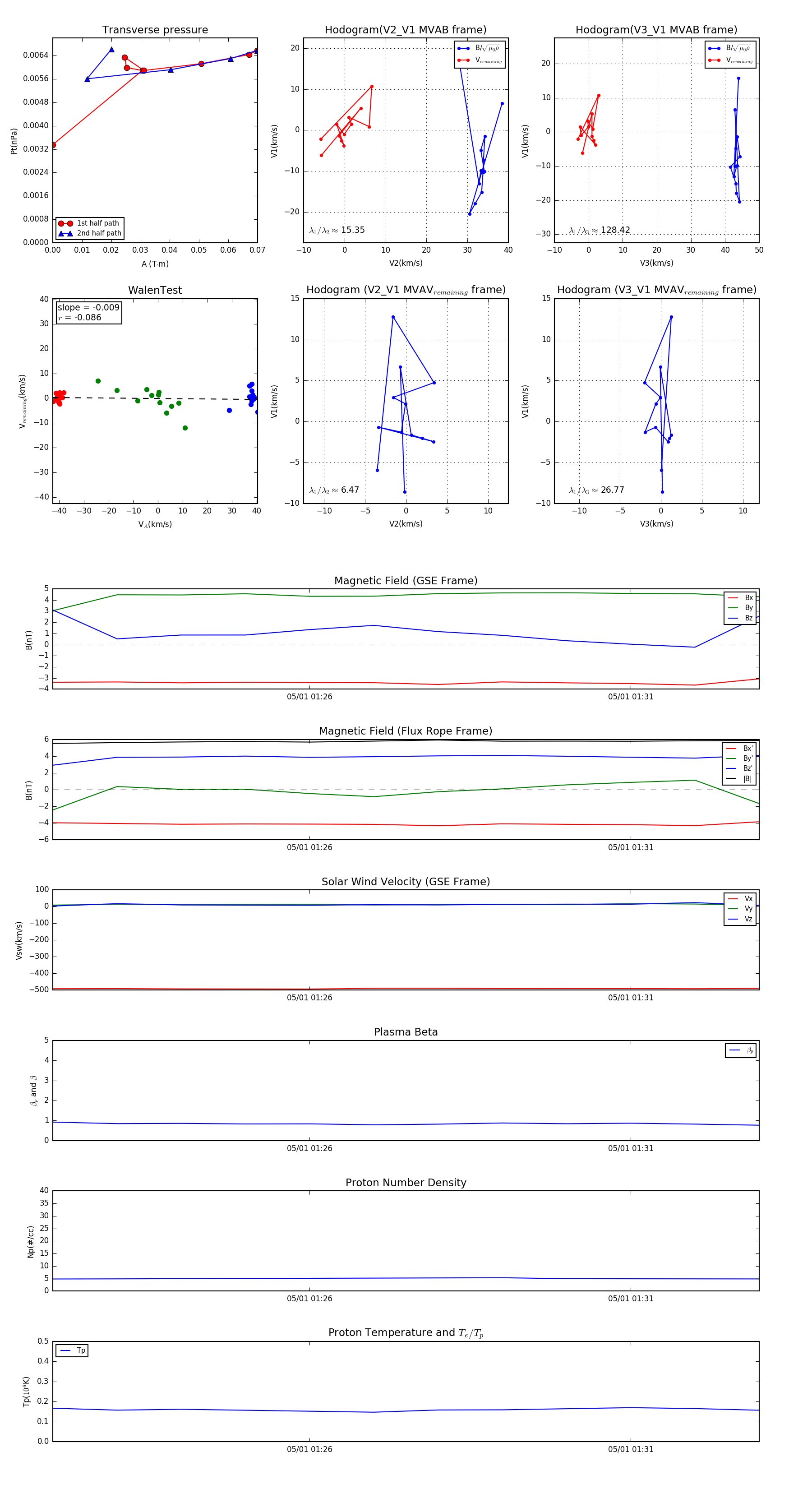Screen dimensions: 812x1489
Task: Click '05/01 01:31' tick under GSE magnetic field plot
Action: point(631,697)
